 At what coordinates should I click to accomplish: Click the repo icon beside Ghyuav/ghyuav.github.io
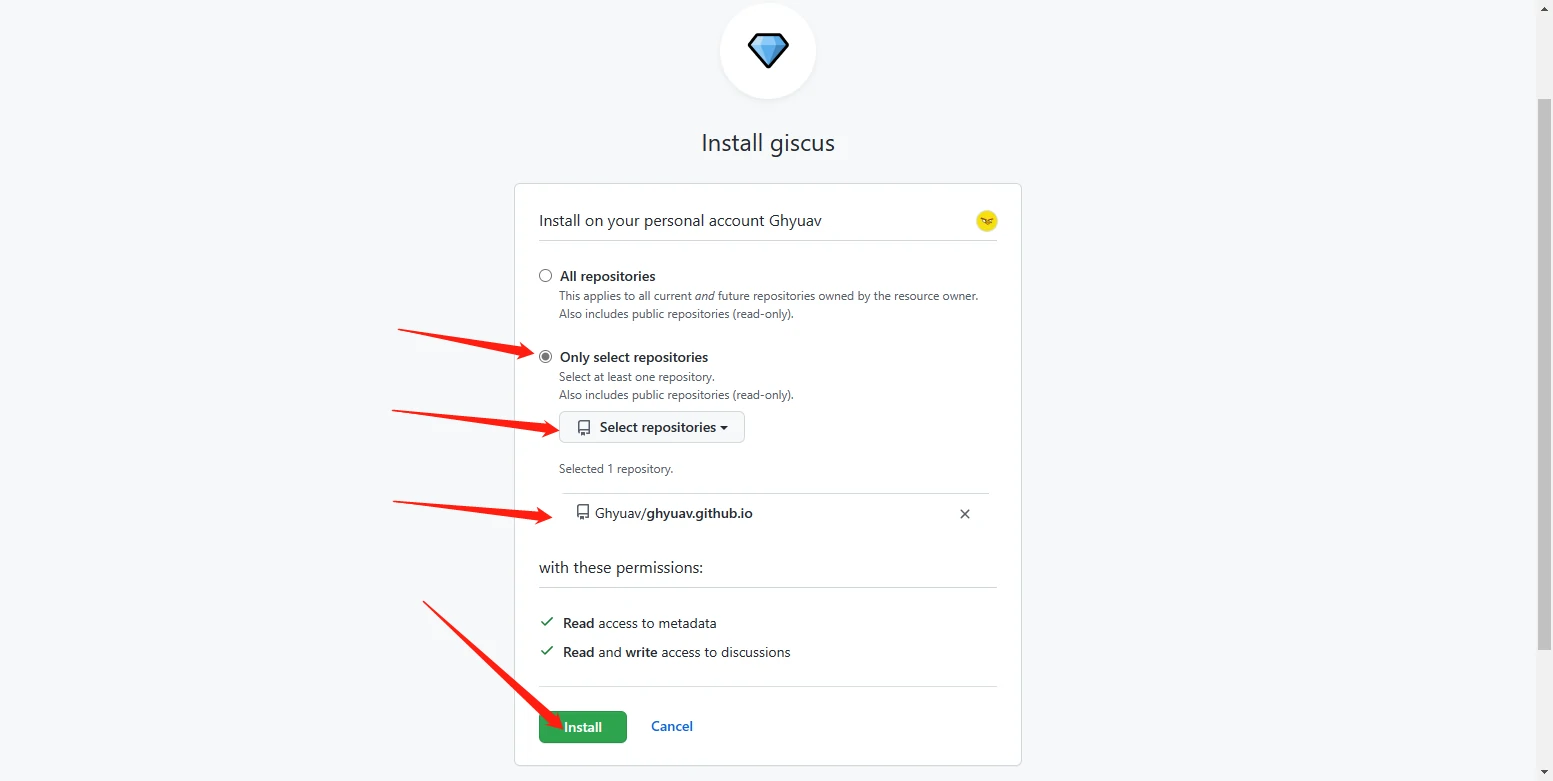pyautogui.click(x=583, y=513)
